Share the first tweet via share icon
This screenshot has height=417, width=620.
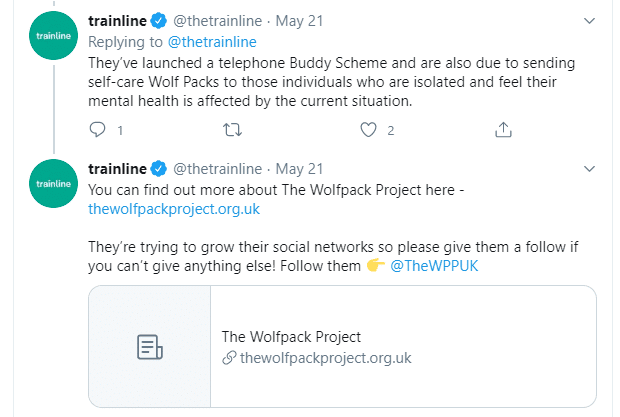[503, 130]
